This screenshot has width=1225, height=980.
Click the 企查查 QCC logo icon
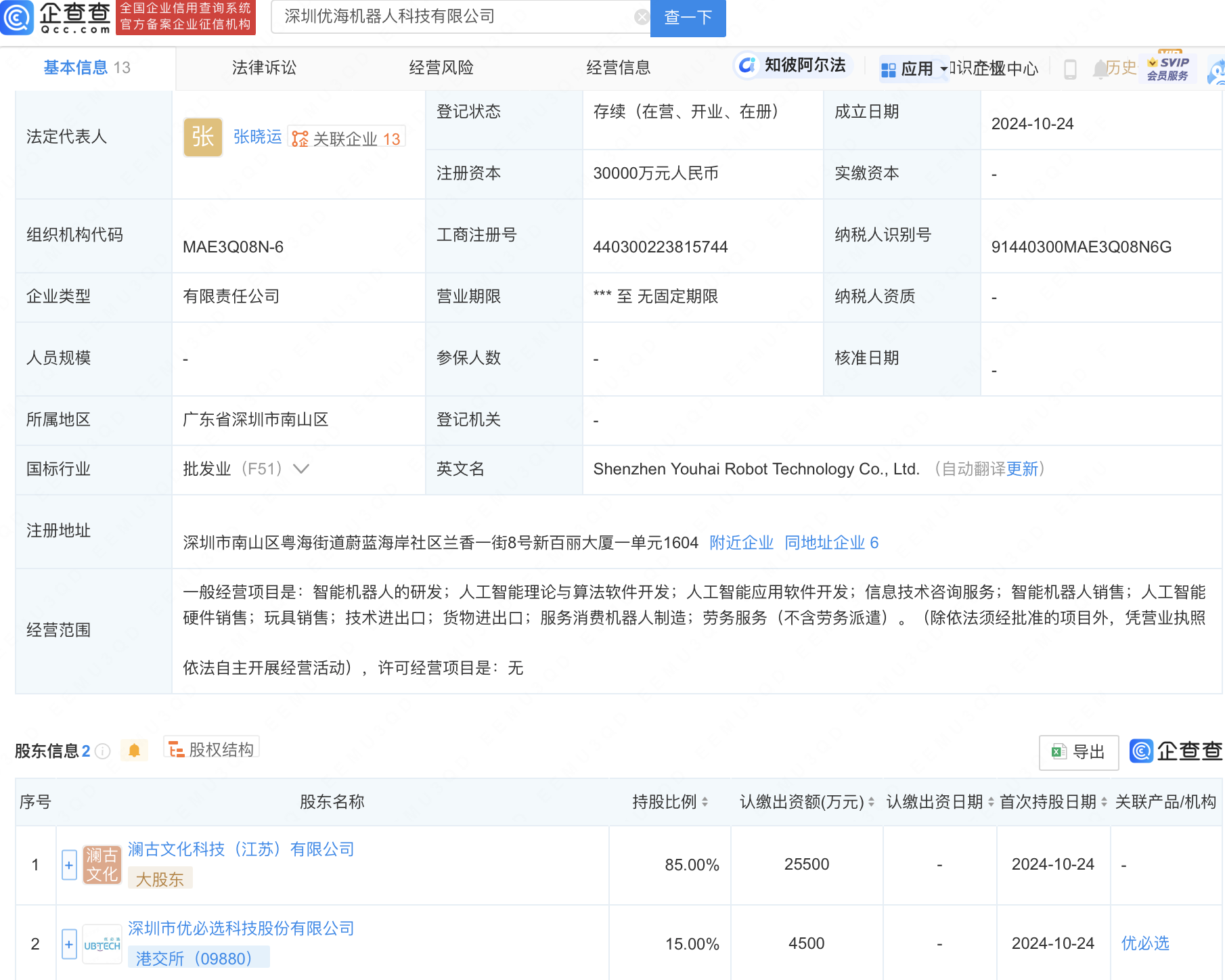19,18
